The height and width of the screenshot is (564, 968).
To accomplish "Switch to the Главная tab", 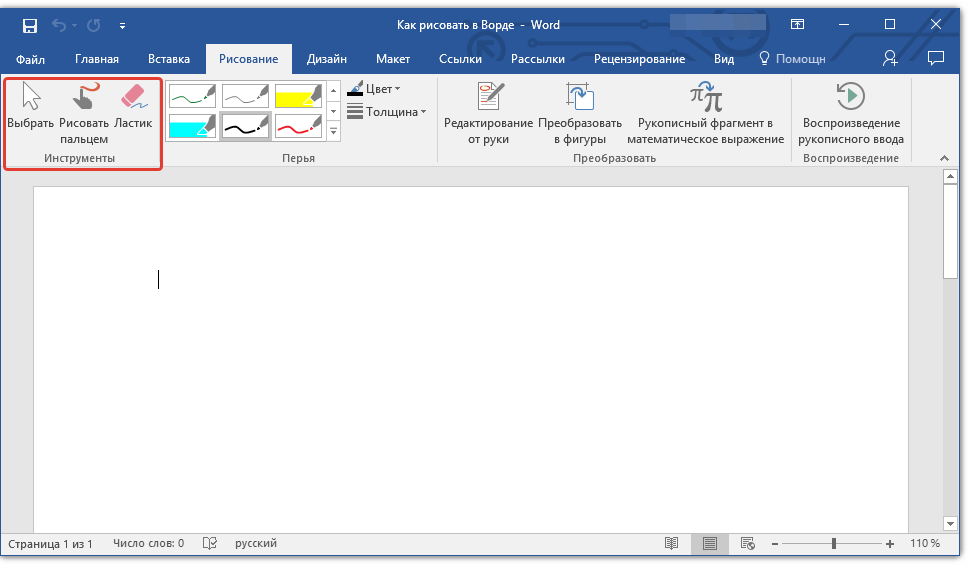I will tap(97, 59).
